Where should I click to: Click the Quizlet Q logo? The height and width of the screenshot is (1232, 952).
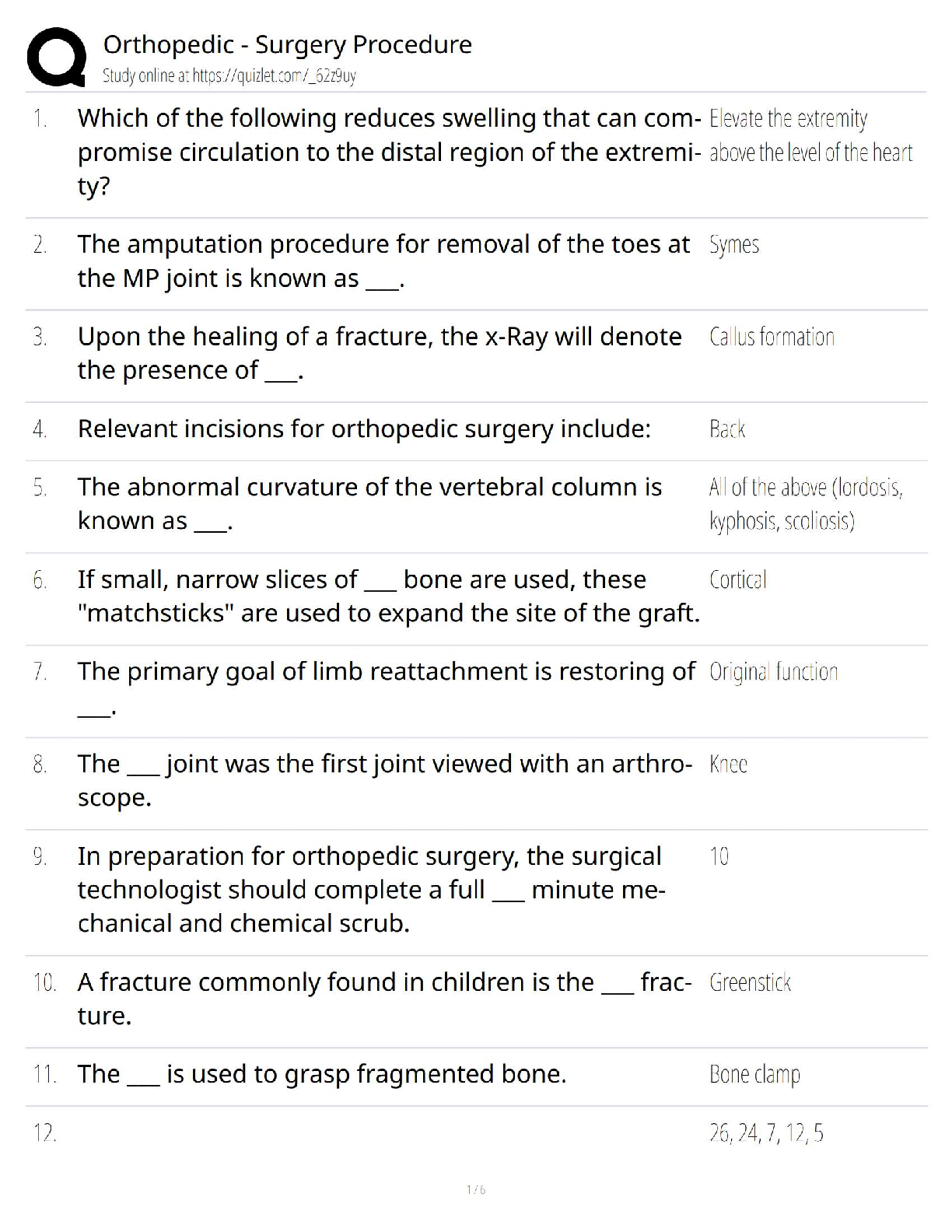(x=56, y=57)
